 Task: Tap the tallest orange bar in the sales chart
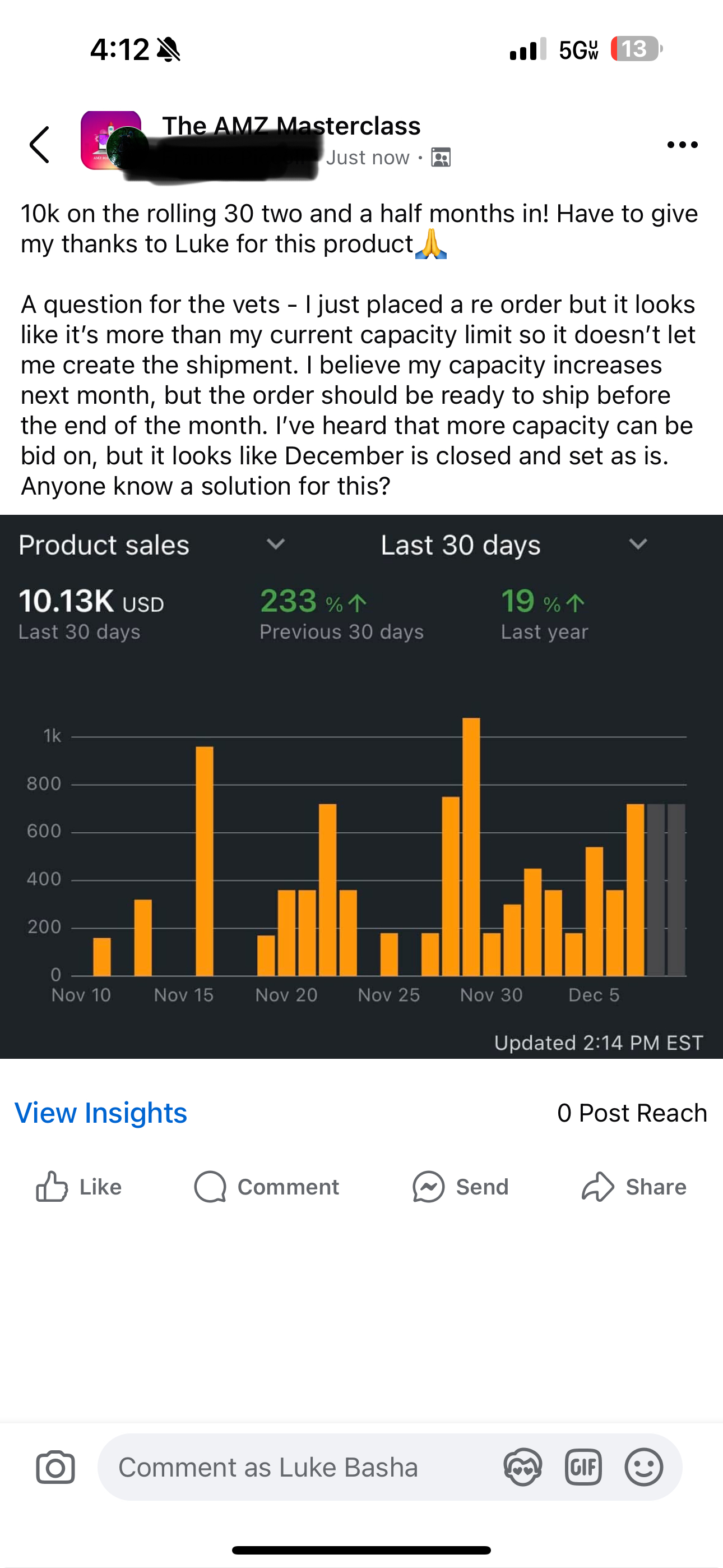coord(471,847)
